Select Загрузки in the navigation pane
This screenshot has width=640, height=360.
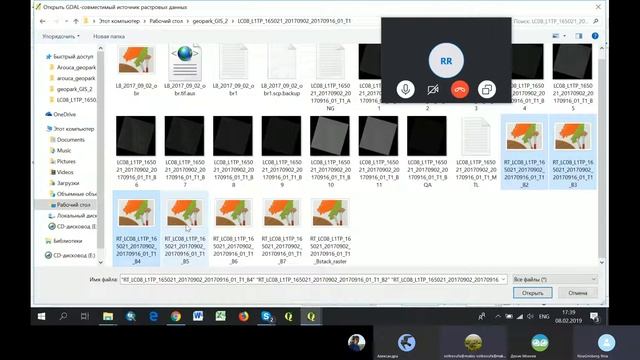(x=64, y=183)
